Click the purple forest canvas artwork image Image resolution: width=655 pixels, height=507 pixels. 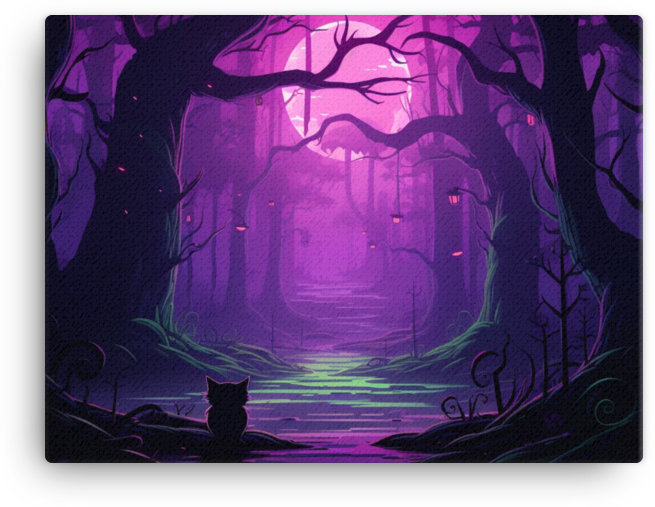[344, 239]
